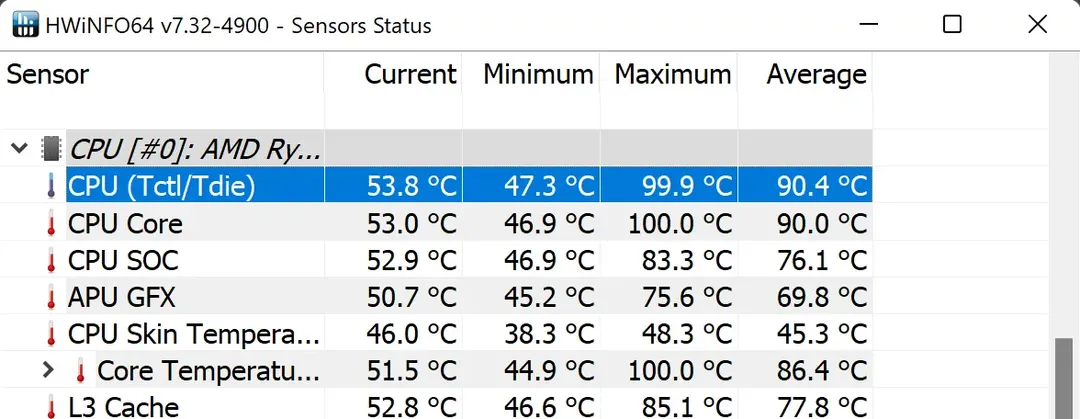Click the Sensor column header

48,75
